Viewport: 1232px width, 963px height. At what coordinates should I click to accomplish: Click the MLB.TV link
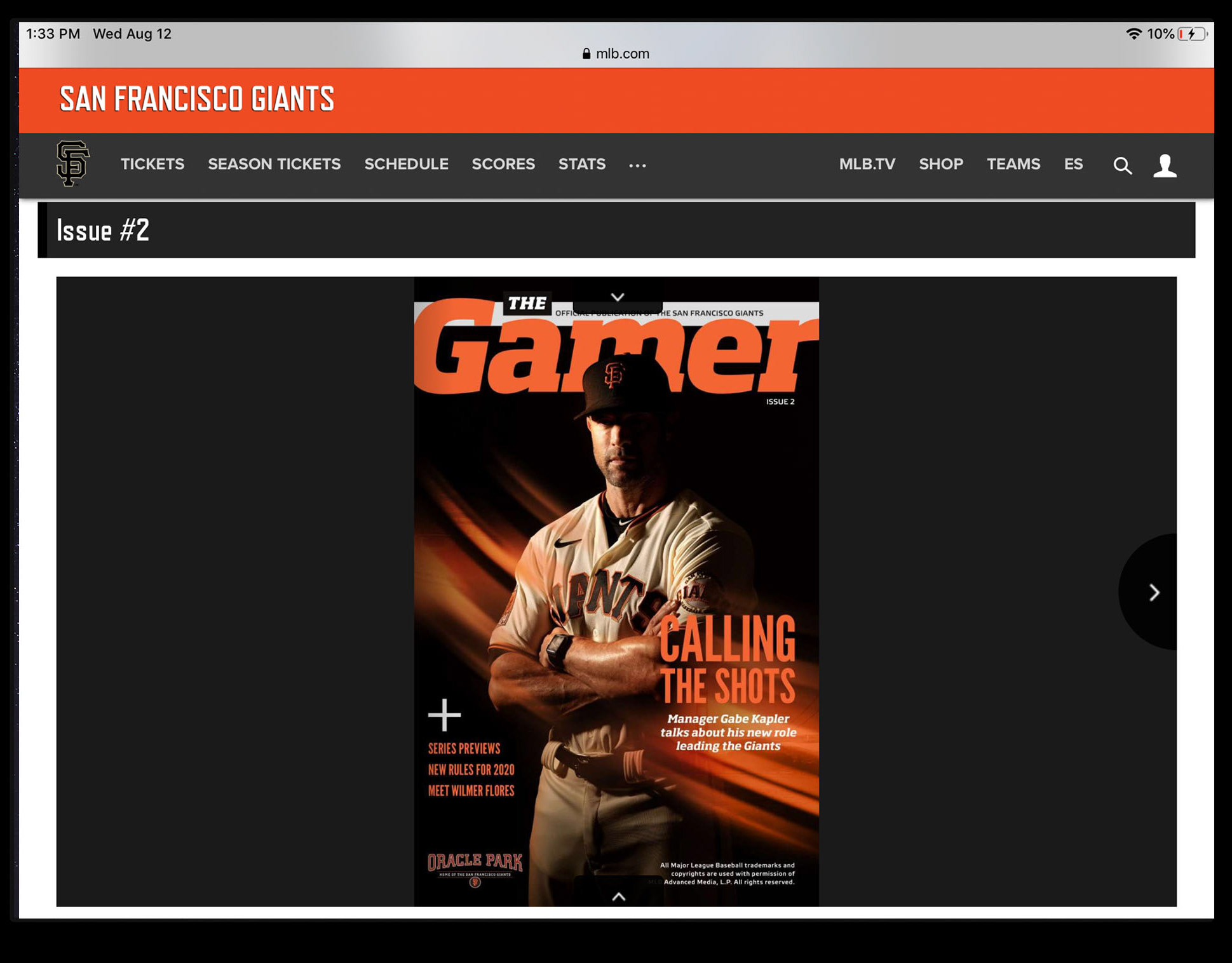(867, 165)
